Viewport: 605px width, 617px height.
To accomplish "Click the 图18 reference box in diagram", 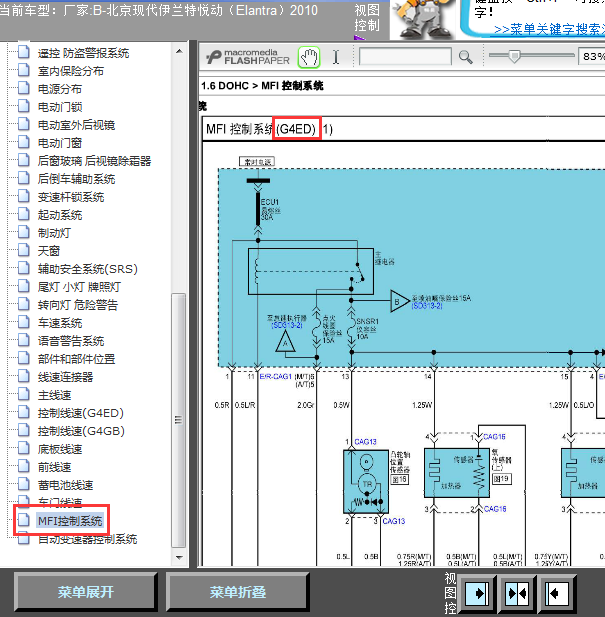I will (x=399, y=479).
